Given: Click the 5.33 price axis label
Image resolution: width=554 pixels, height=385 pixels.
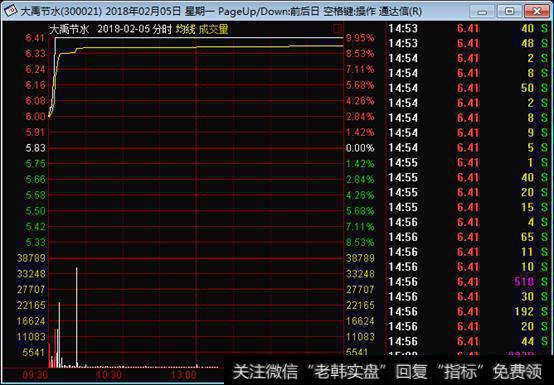Looking at the screenshot, I should click(36, 242).
